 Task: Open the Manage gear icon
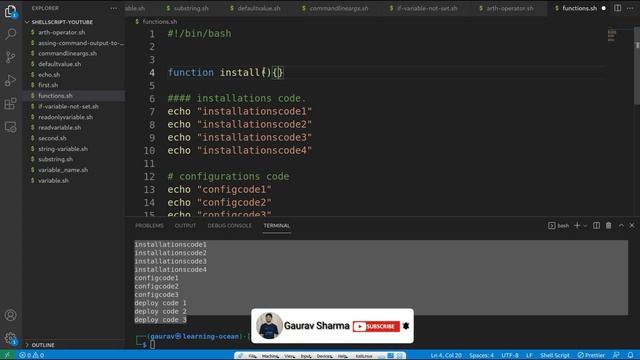click(11, 338)
